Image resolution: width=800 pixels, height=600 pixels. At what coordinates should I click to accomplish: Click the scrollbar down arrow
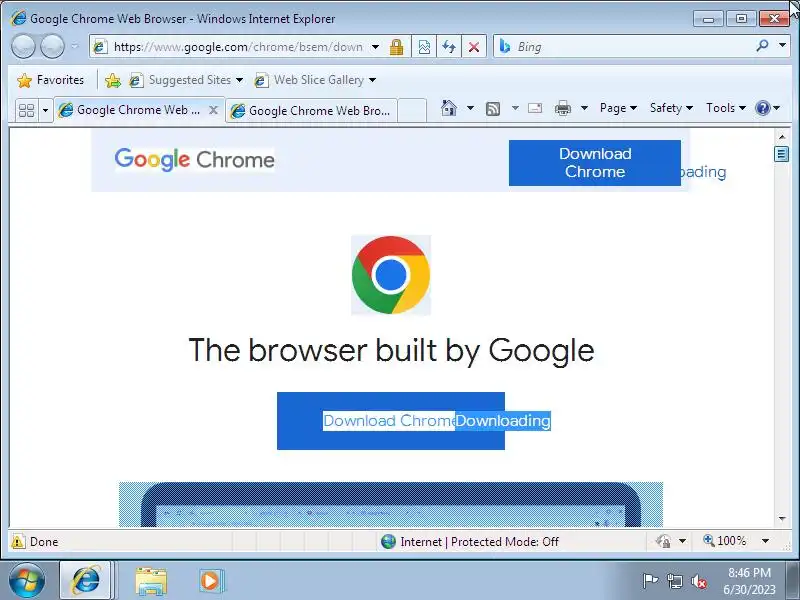coord(782,519)
